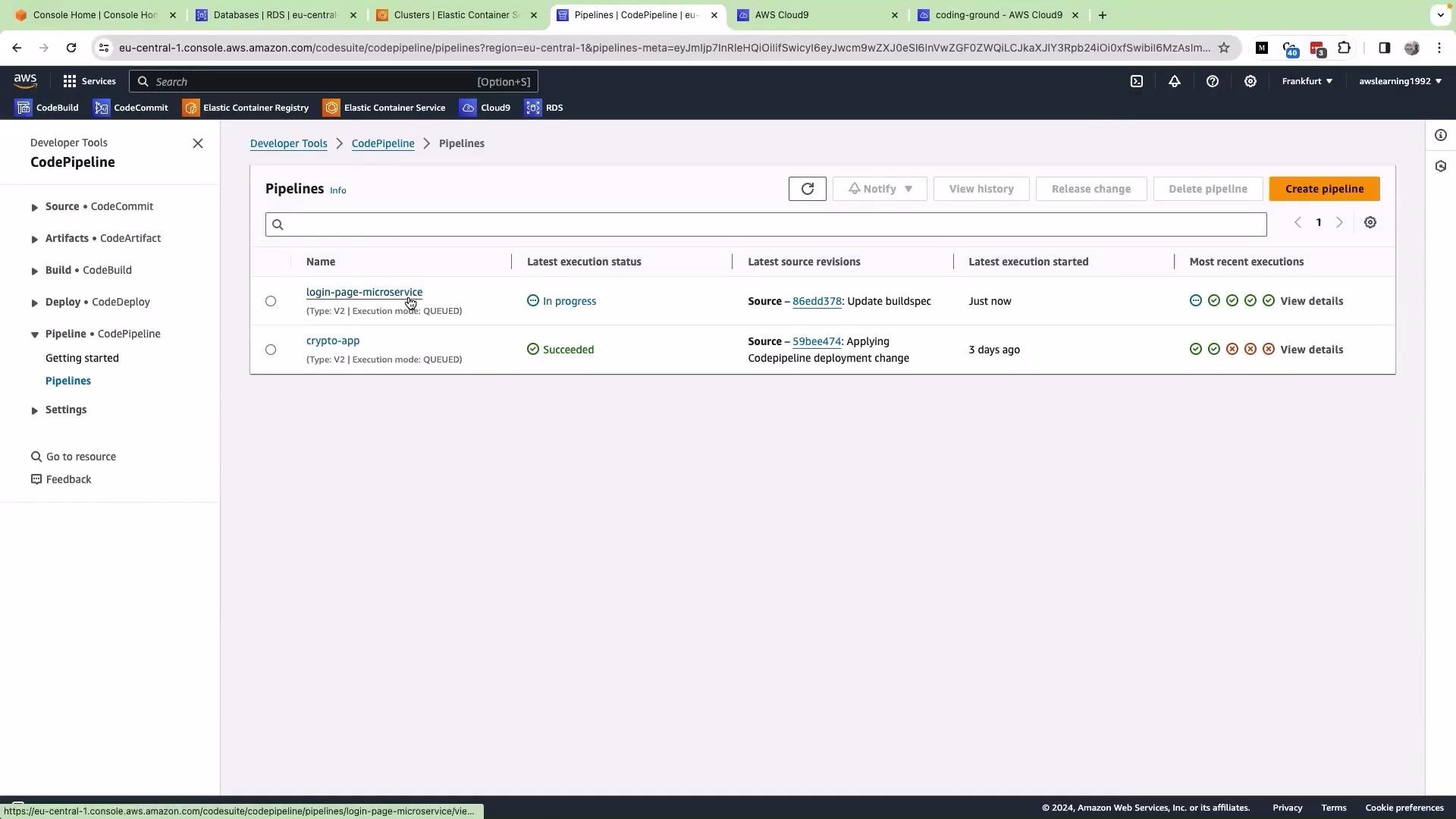
Task: Open the Frankfurt region selector
Action: coord(1307,81)
